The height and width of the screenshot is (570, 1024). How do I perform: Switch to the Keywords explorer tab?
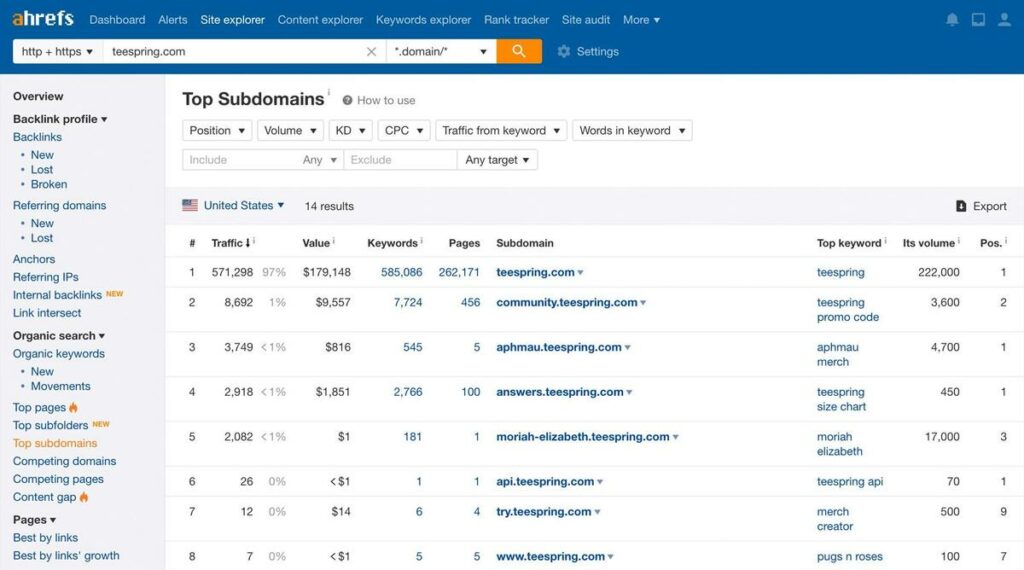pyautogui.click(x=423, y=20)
